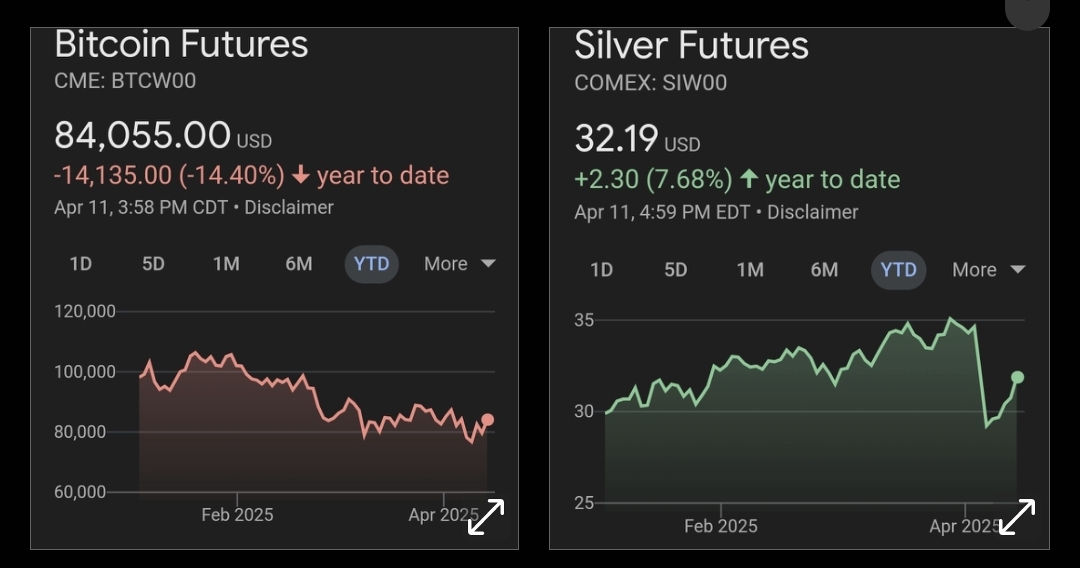Switch Bitcoin chart to 1M range
Viewport: 1080px width, 568px height.
coord(226,264)
